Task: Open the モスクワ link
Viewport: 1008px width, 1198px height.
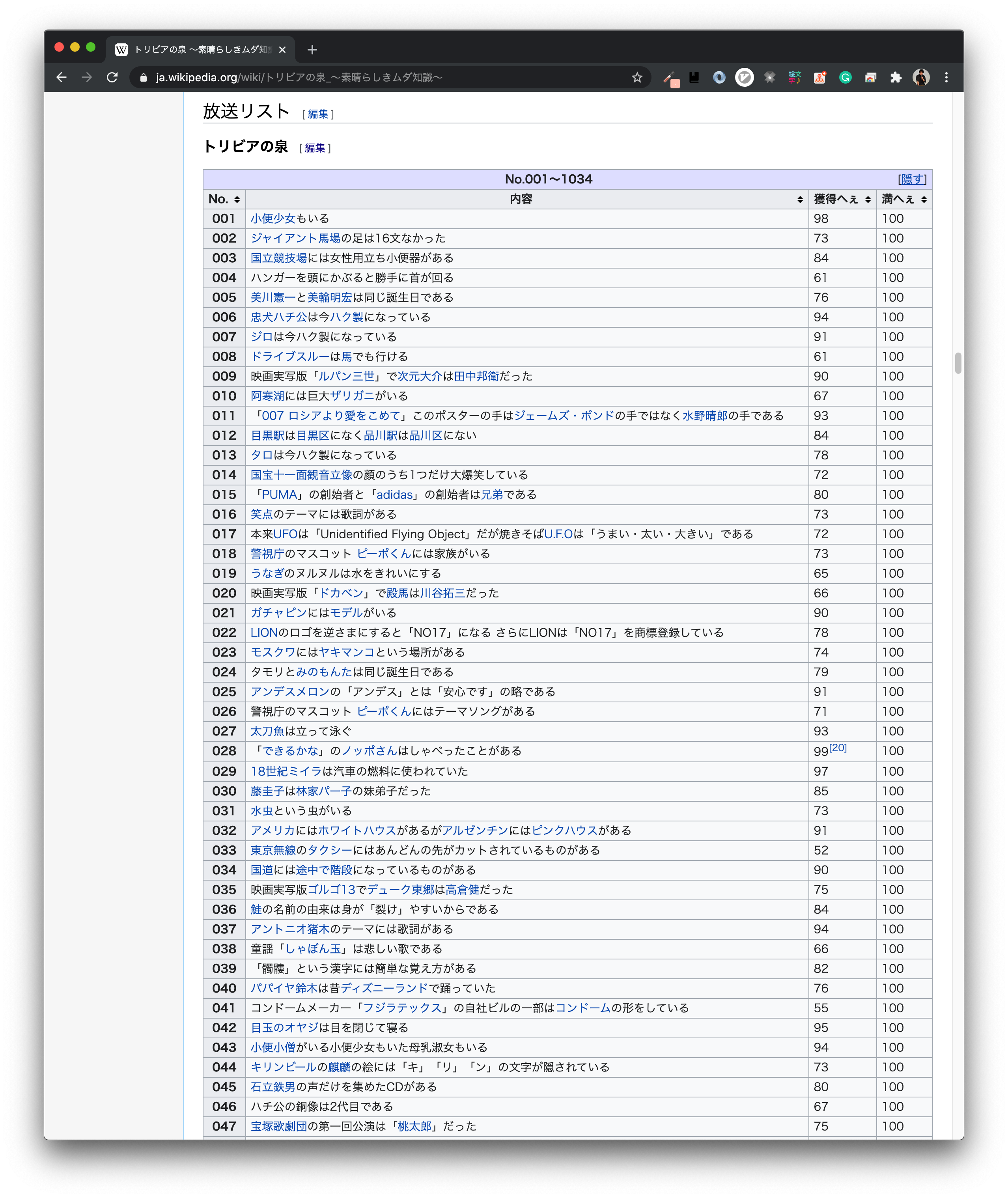Action: point(273,652)
